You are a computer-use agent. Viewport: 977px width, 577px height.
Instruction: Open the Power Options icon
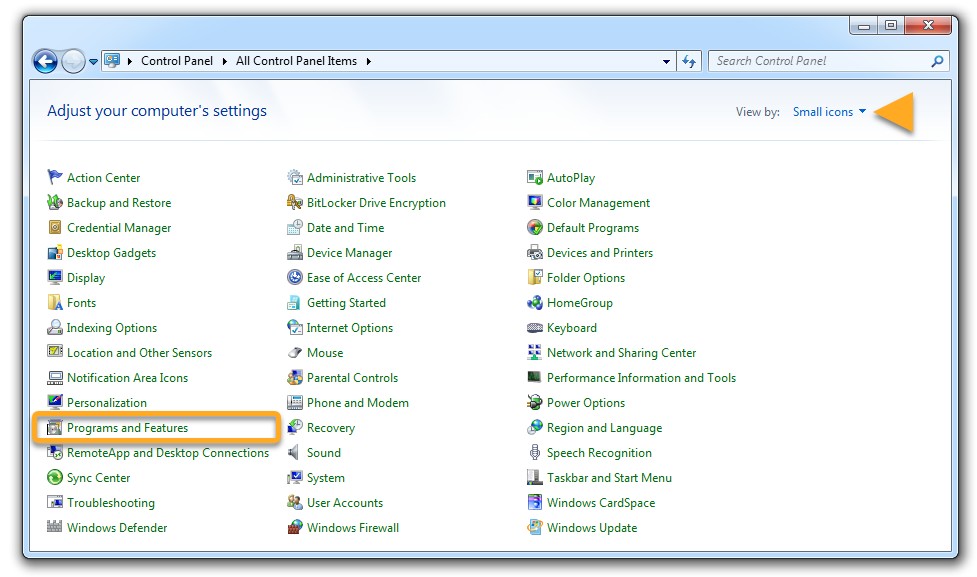coord(535,403)
